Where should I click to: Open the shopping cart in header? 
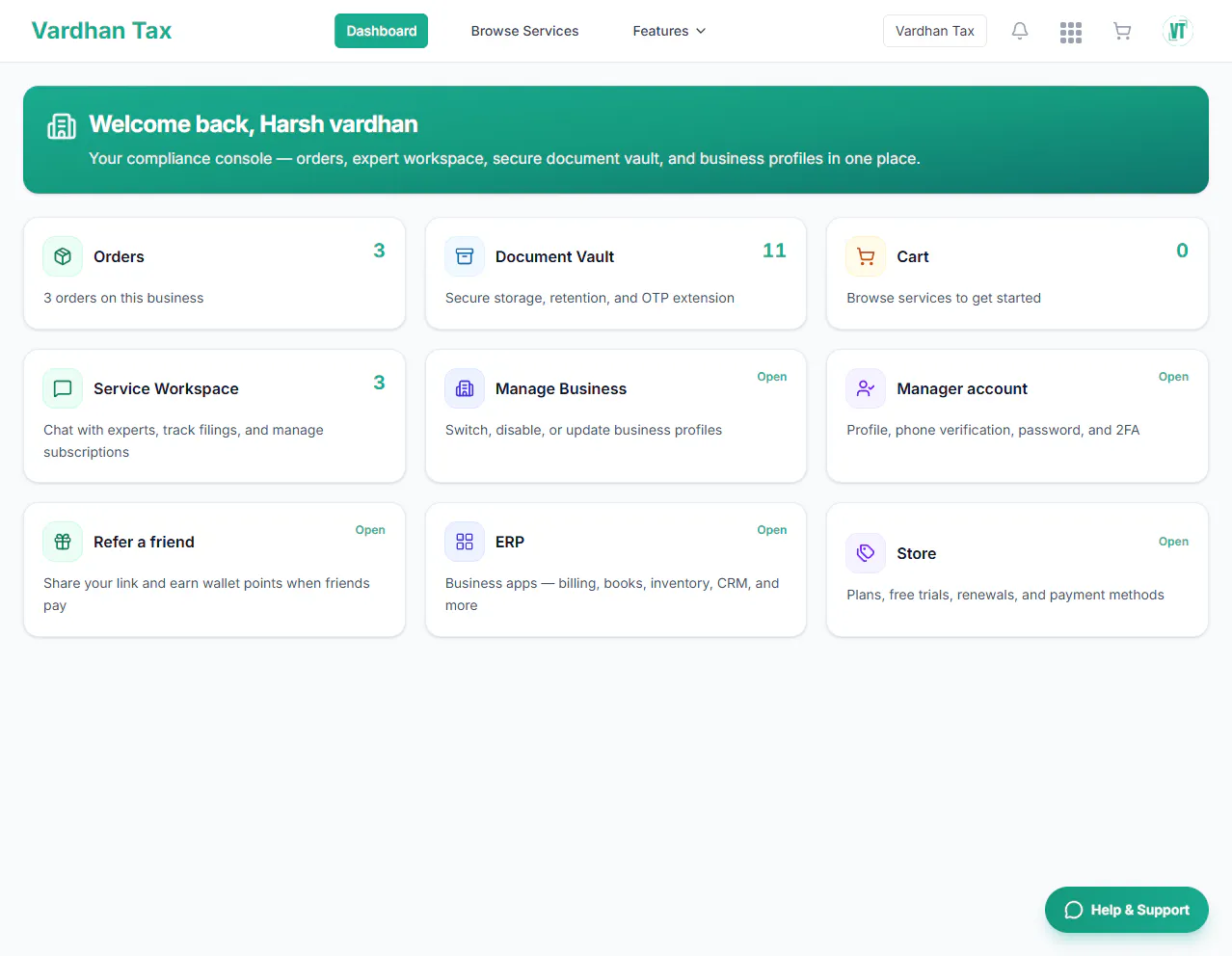(x=1122, y=31)
